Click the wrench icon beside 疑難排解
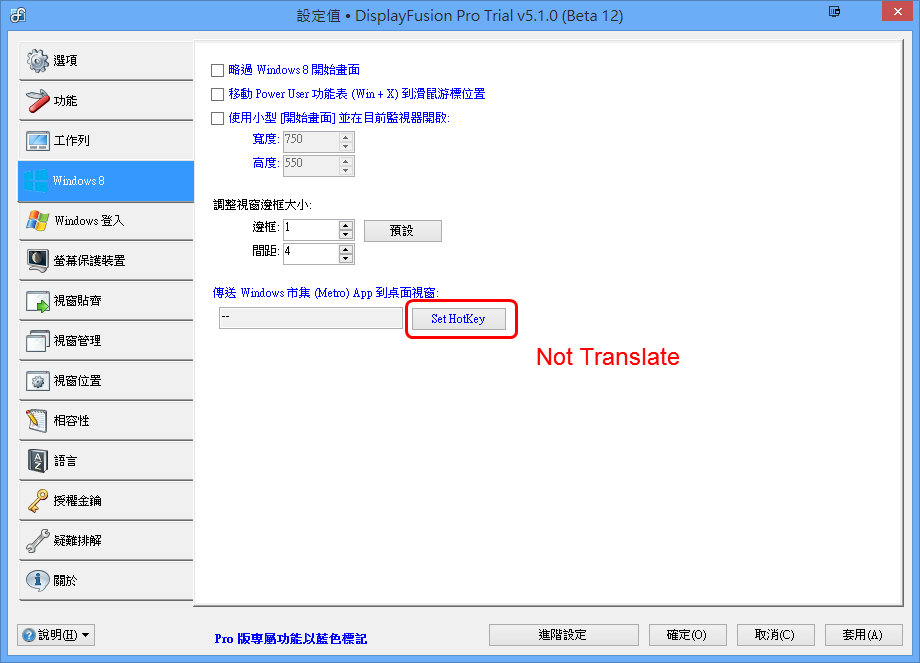 [38, 541]
